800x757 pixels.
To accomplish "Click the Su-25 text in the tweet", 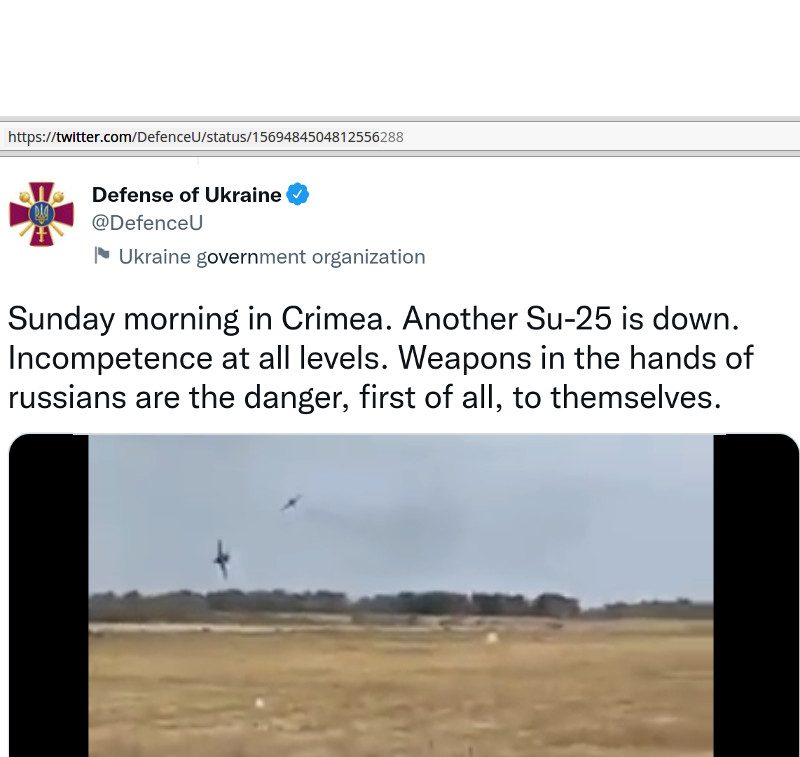I will coord(568,319).
